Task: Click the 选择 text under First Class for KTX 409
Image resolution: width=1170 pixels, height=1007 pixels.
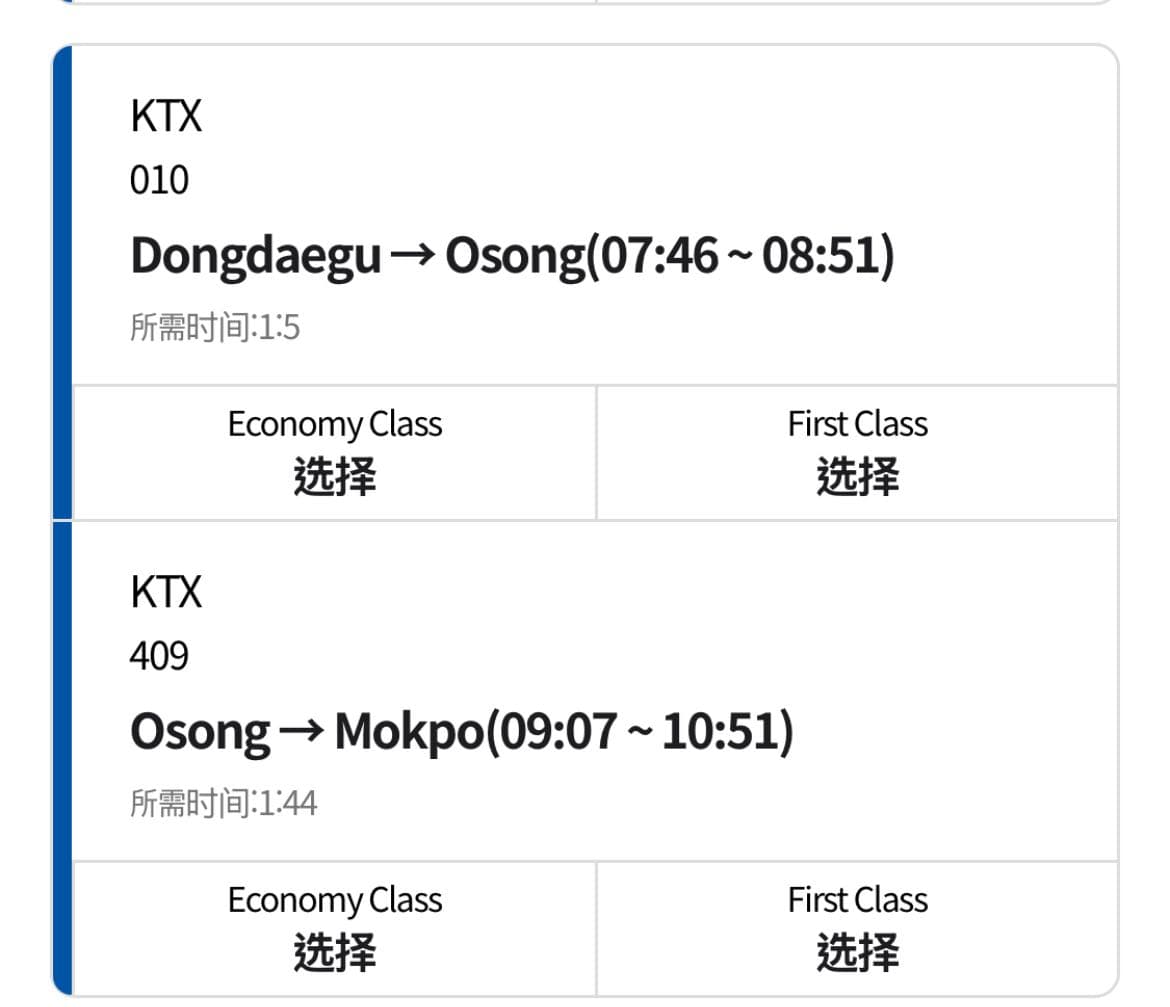Action: (x=858, y=952)
